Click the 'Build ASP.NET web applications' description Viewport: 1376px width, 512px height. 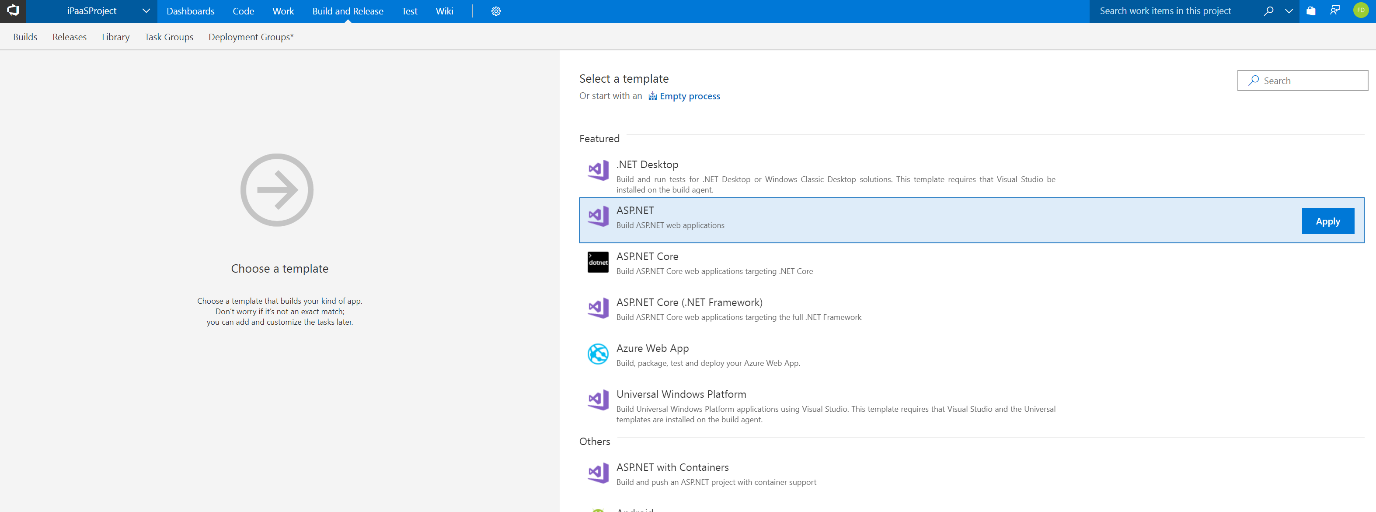point(670,225)
